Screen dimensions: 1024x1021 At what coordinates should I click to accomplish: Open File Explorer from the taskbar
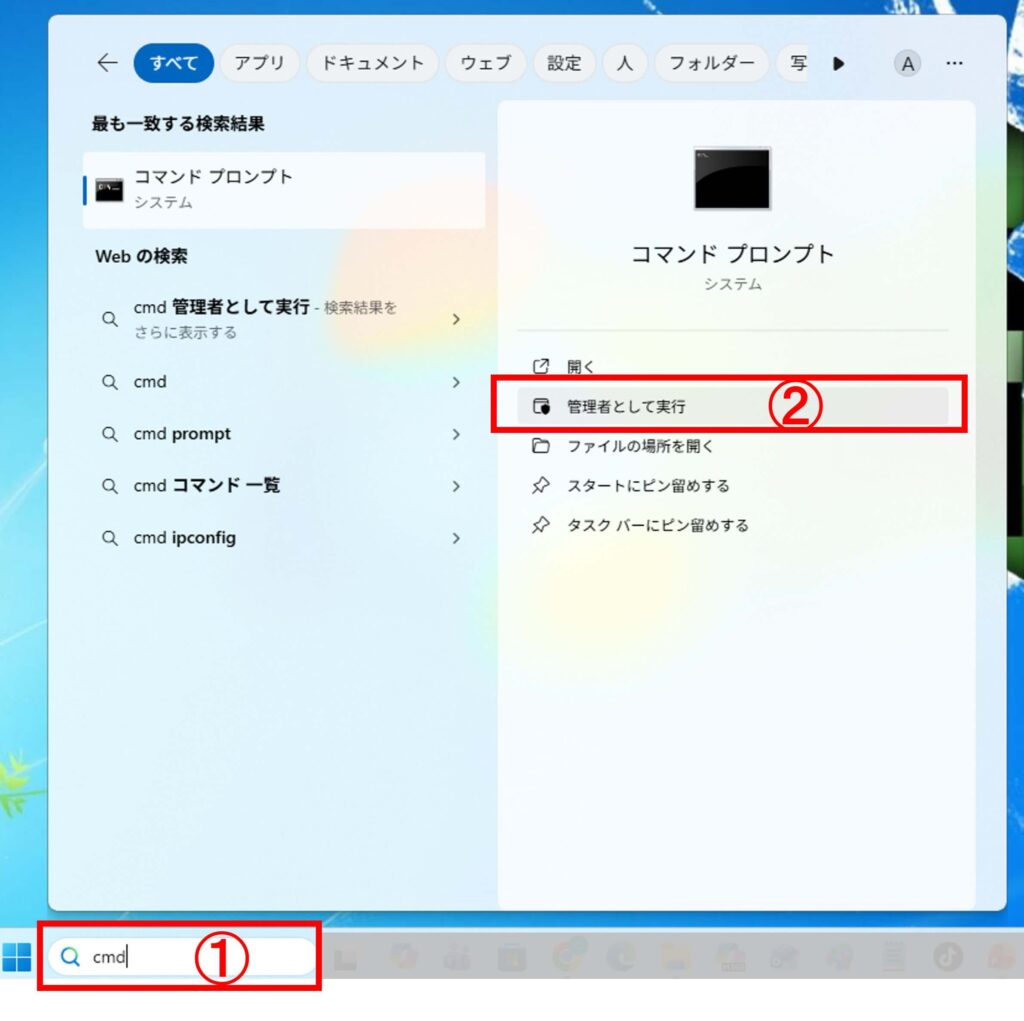pyautogui.click(x=677, y=957)
